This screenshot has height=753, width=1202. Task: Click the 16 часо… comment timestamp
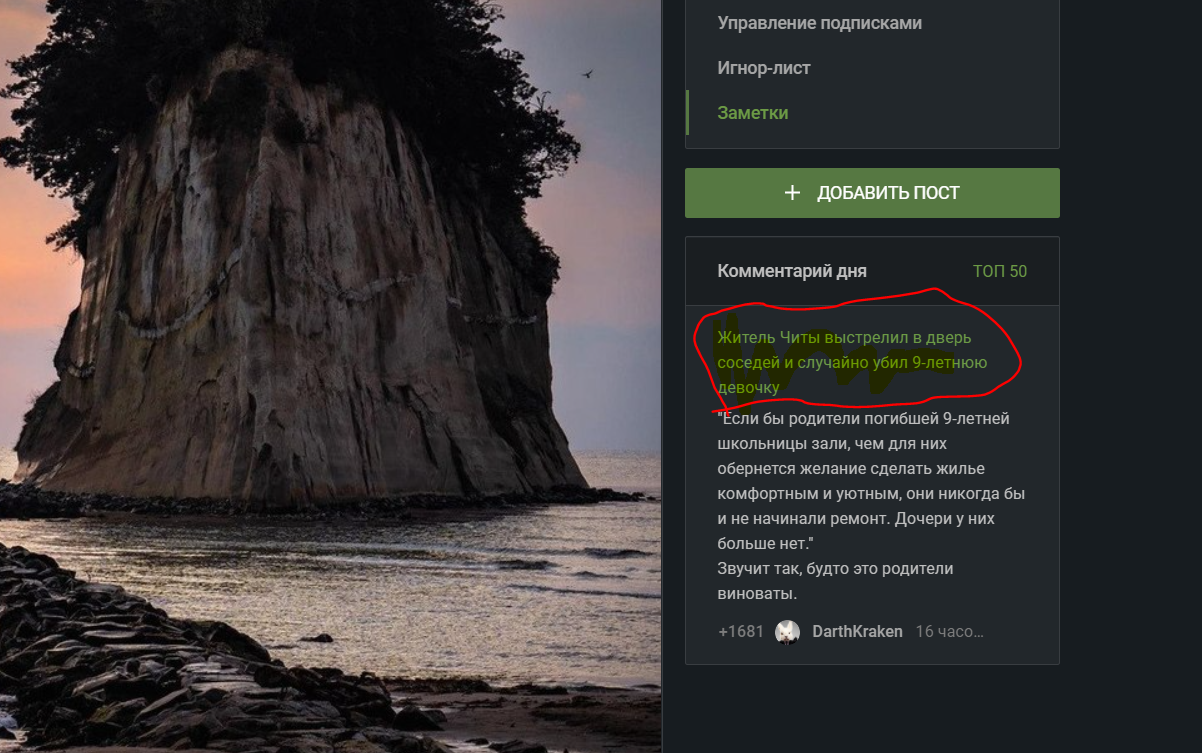(950, 632)
